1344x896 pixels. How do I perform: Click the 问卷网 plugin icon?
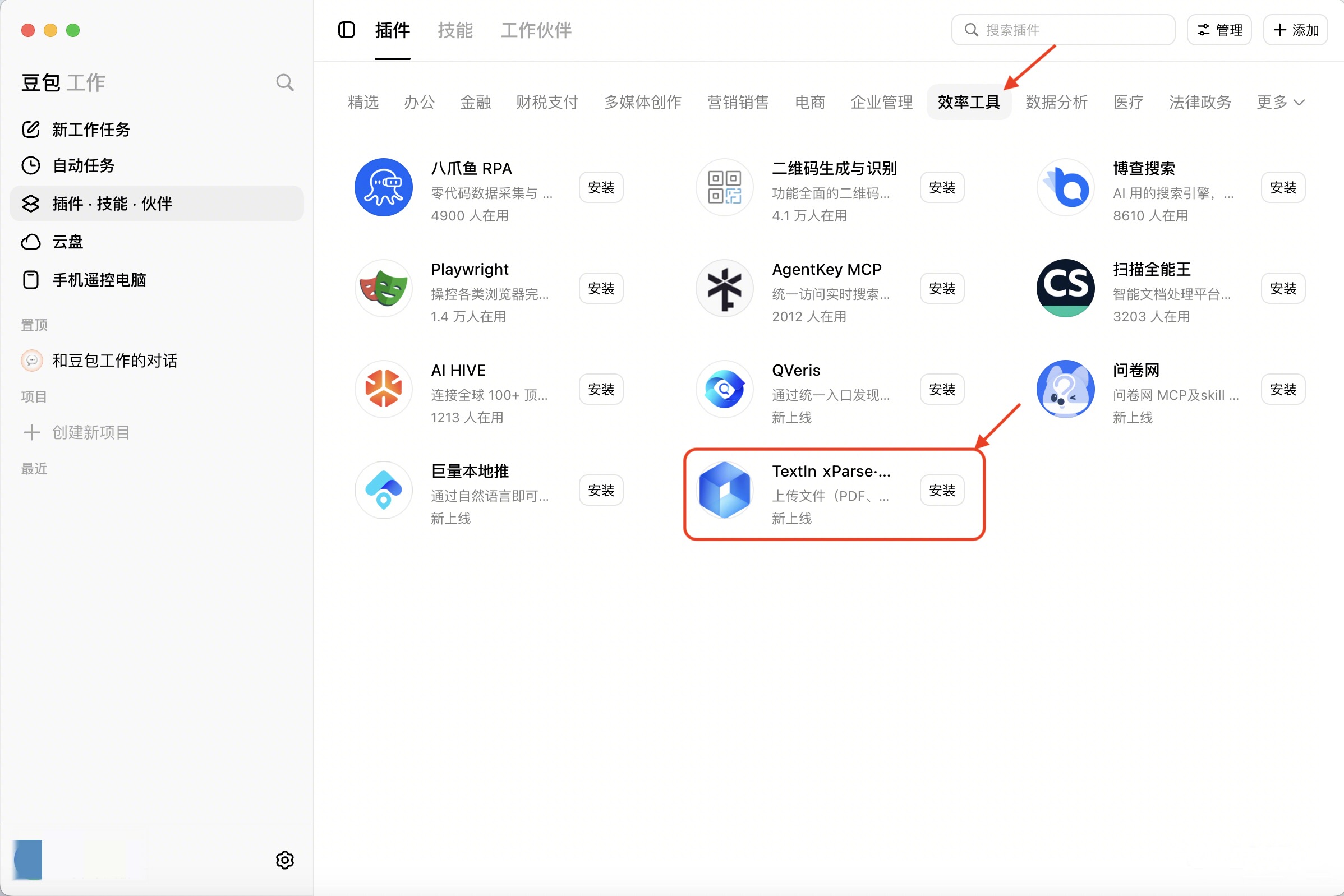click(1066, 389)
